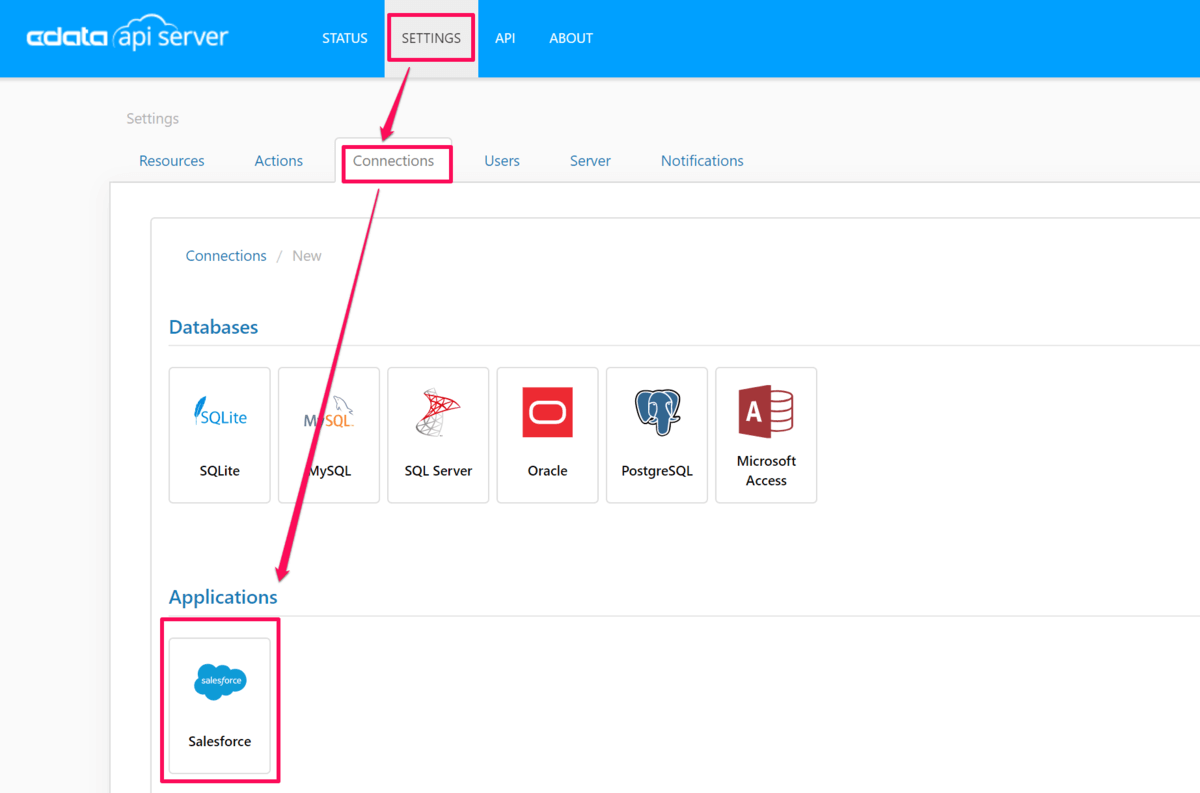Image resolution: width=1200 pixels, height=793 pixels.
Task: Choose the PostgreSQL elephant tile
Action: 657,435
